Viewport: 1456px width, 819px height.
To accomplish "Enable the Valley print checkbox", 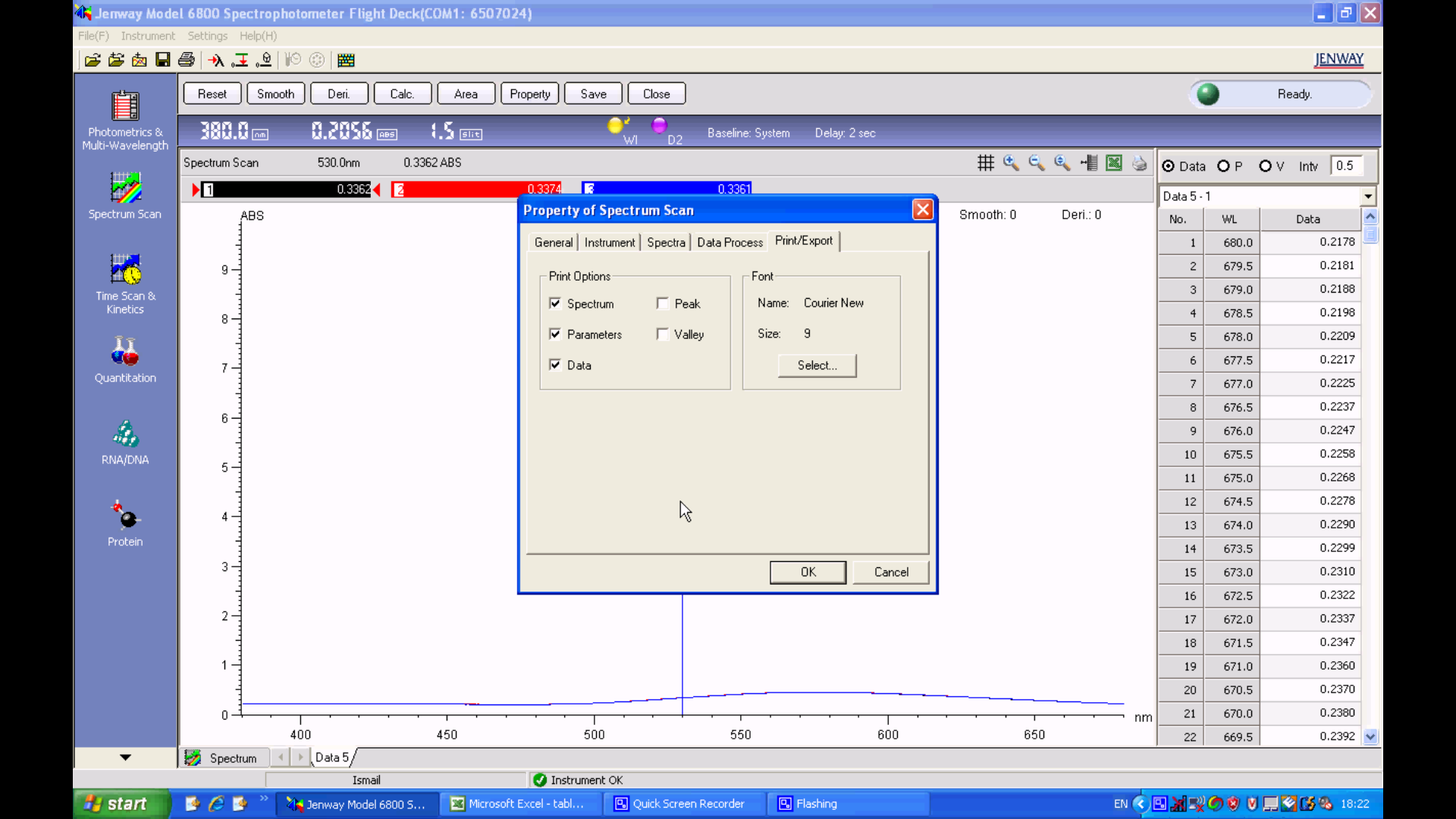I will pyautogui.click(x=663, y=334).
